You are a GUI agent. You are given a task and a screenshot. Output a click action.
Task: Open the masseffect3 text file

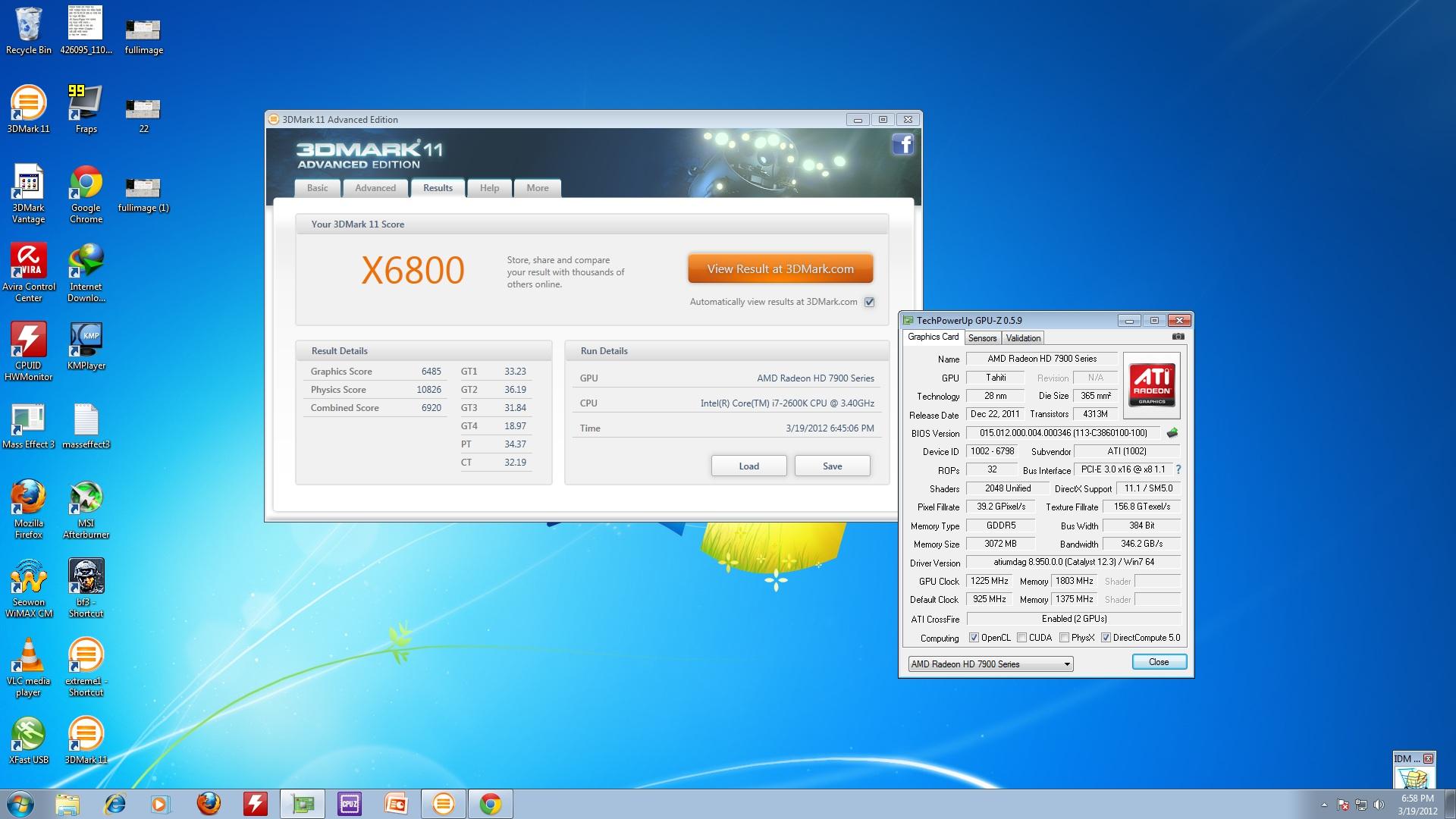coord(86,425)
